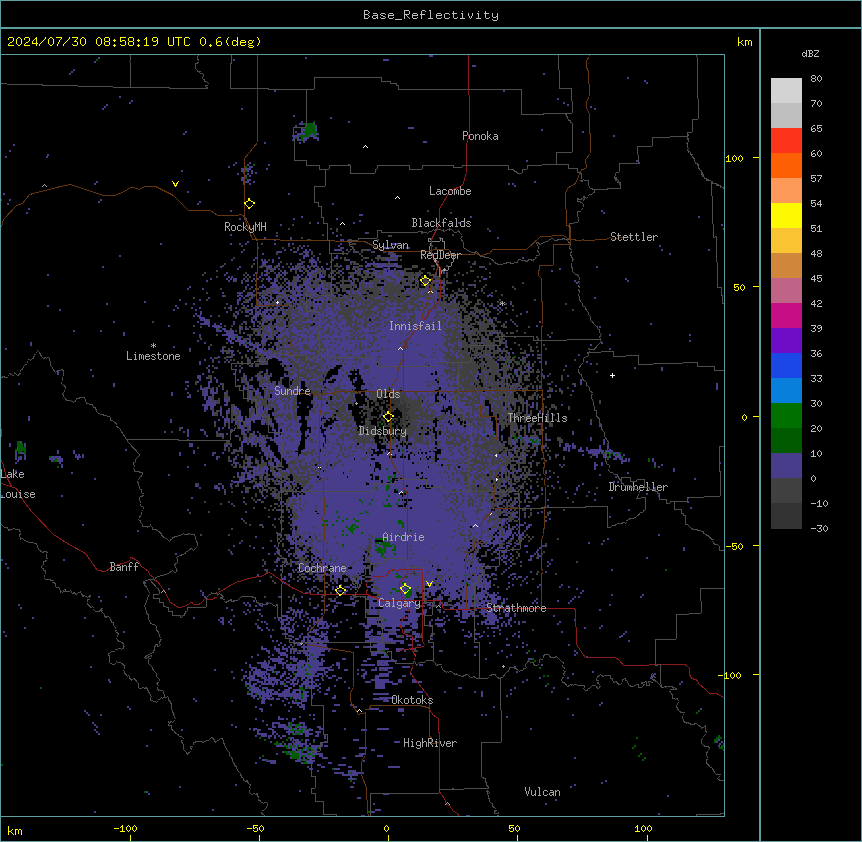Click the 54 dBZ yellow legend swatch
Viewport: 862px width, 842px height.
786,215
